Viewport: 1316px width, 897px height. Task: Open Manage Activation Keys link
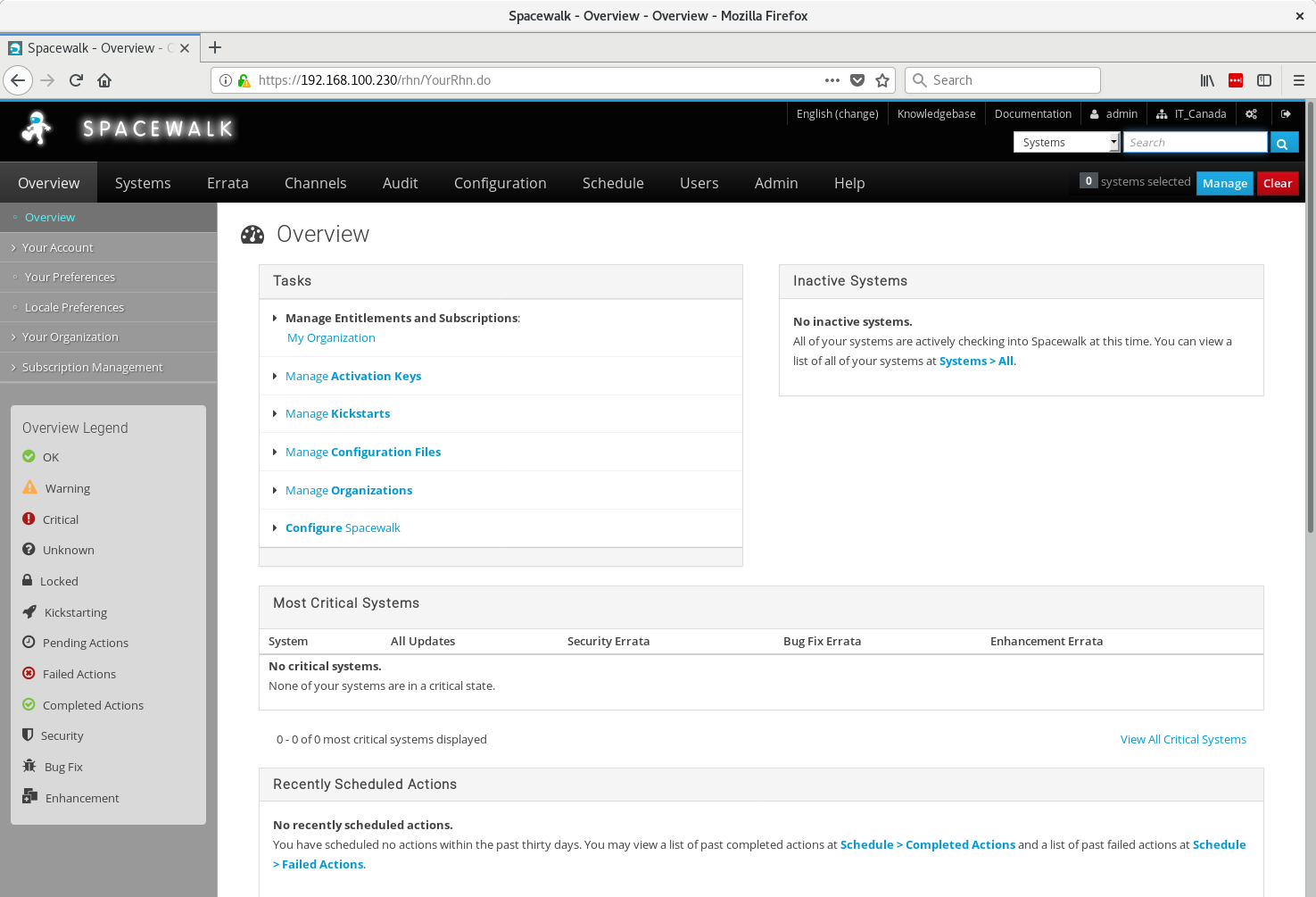(353, 376)
